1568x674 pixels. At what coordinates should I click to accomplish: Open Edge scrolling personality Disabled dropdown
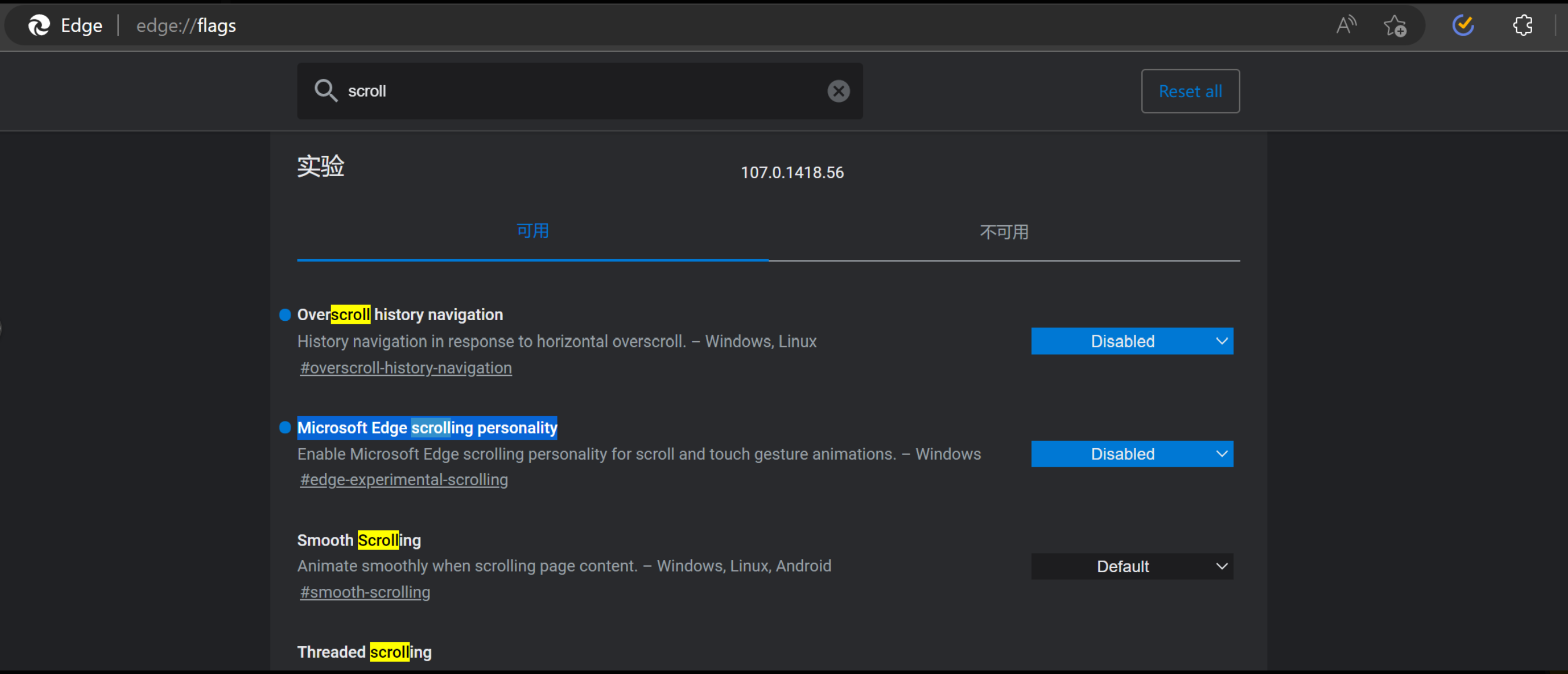click(x=1131, y=453)
